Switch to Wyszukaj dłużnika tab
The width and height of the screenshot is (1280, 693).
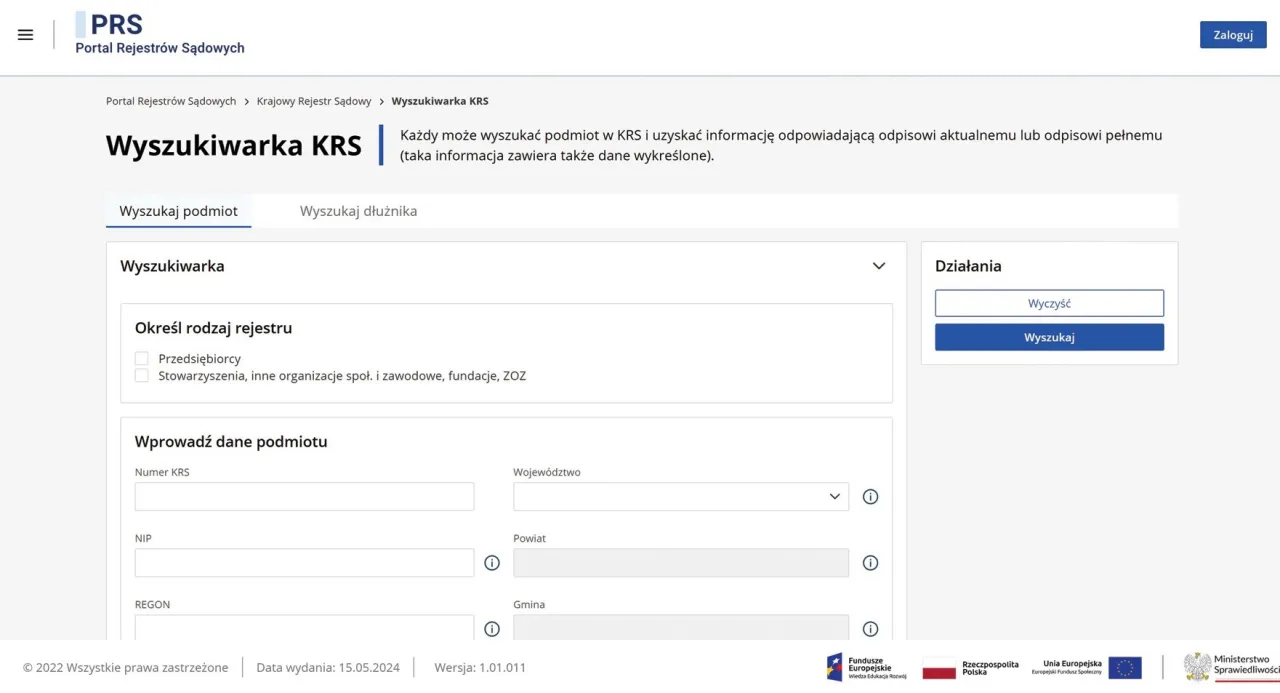click(x=358, y=211)
